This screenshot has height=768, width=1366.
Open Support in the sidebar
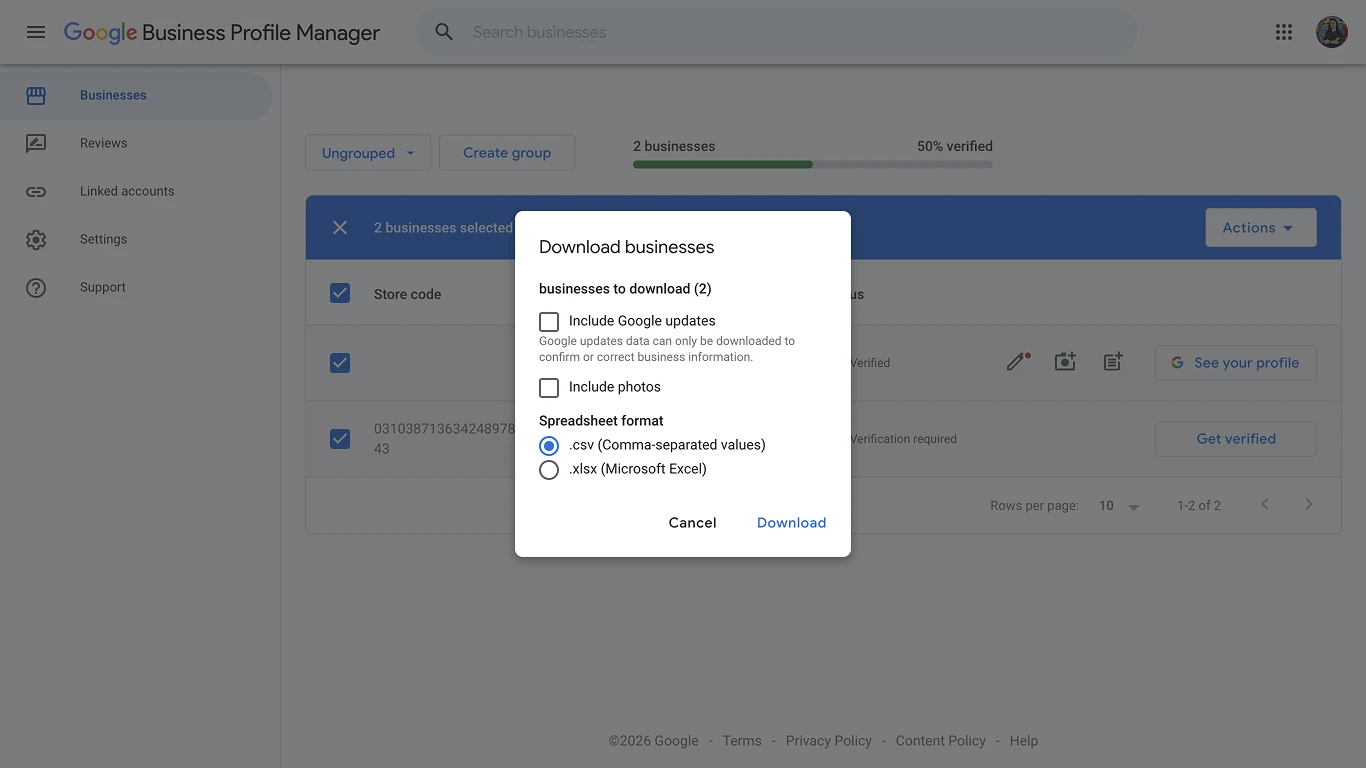click(x=136, y=288)
